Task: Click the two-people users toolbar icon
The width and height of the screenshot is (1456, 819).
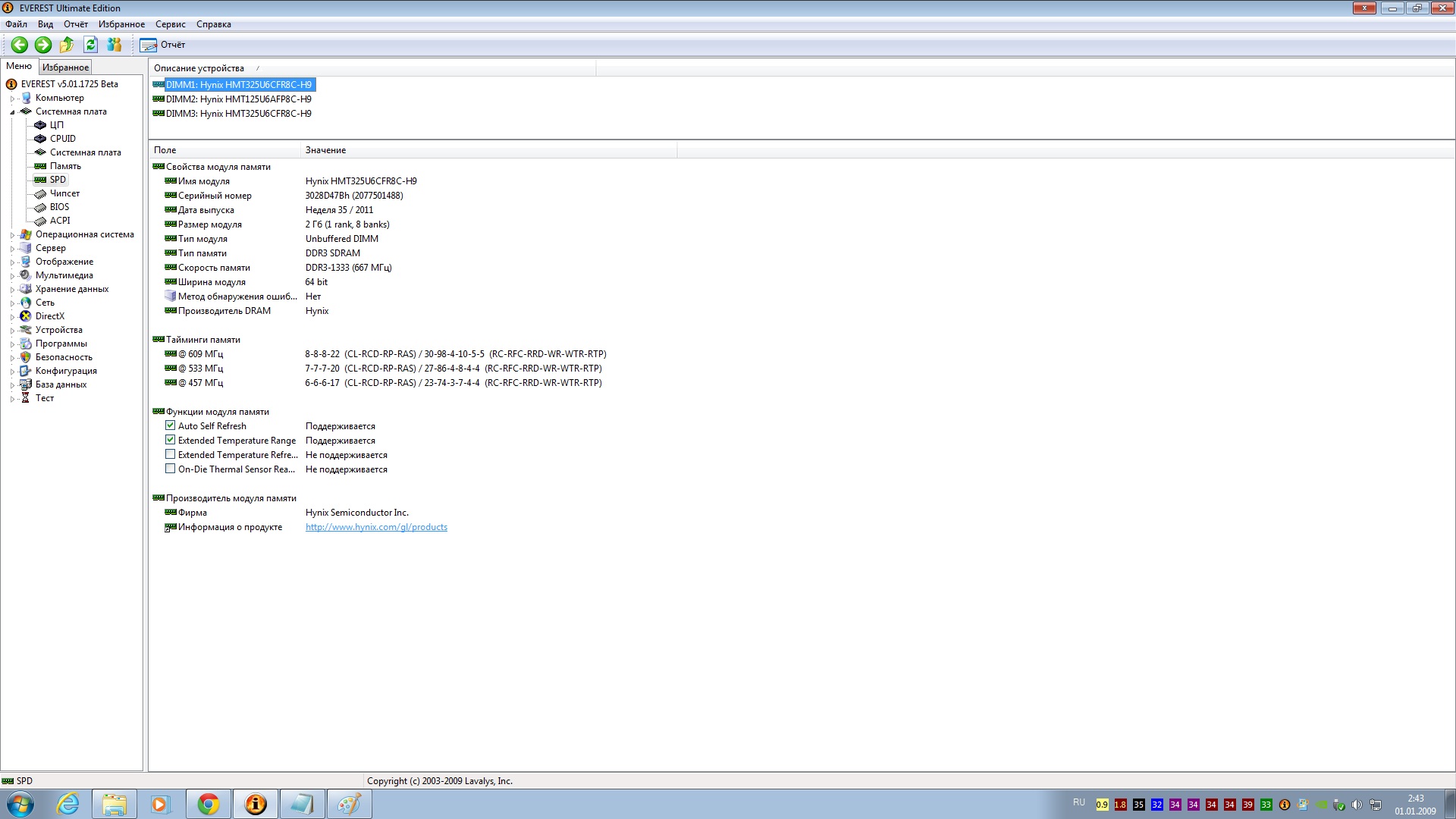Action: pyautogui.click(x=115, y=45)
